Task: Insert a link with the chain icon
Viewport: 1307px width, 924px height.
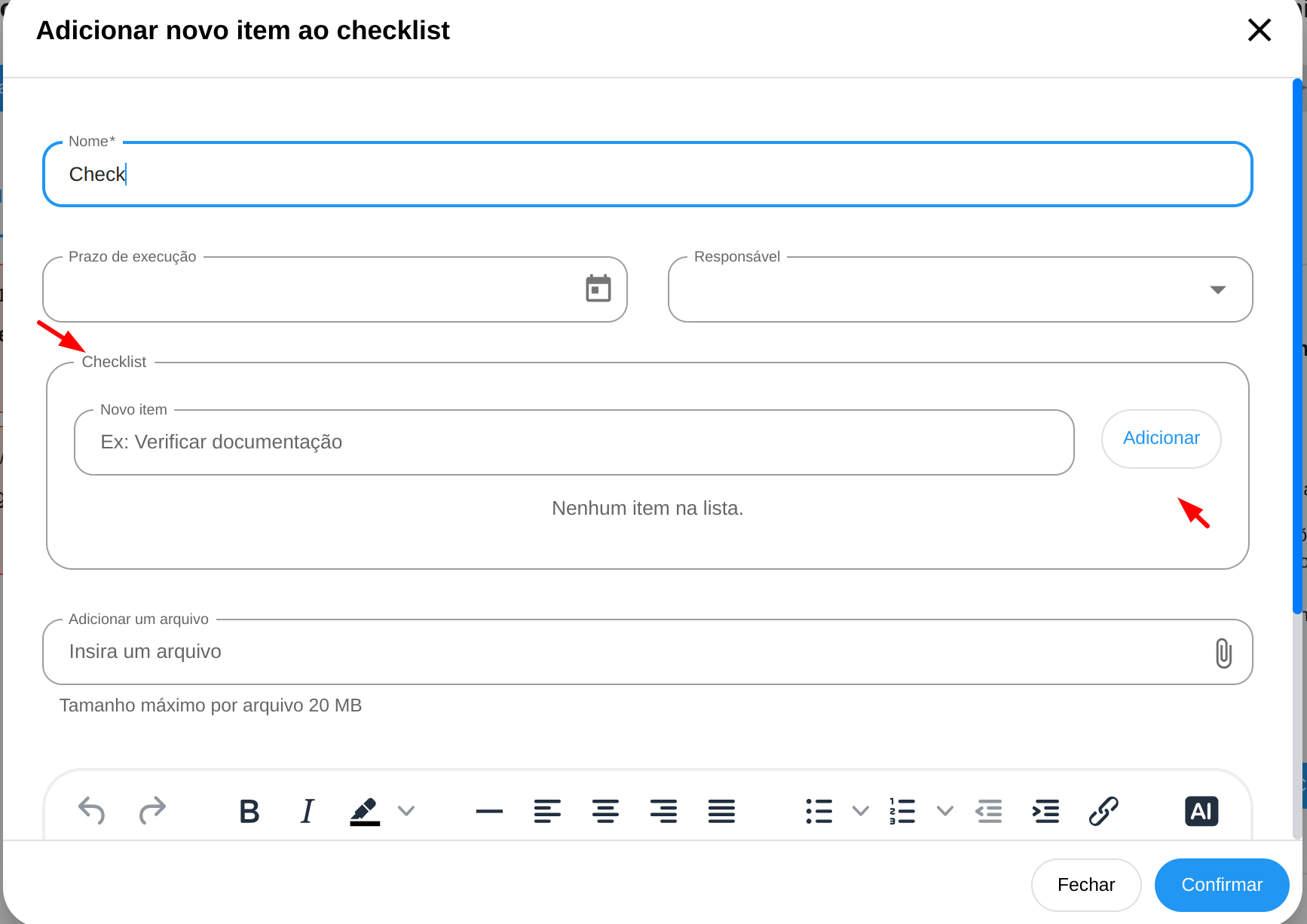Action: [x=1103, y=812]
